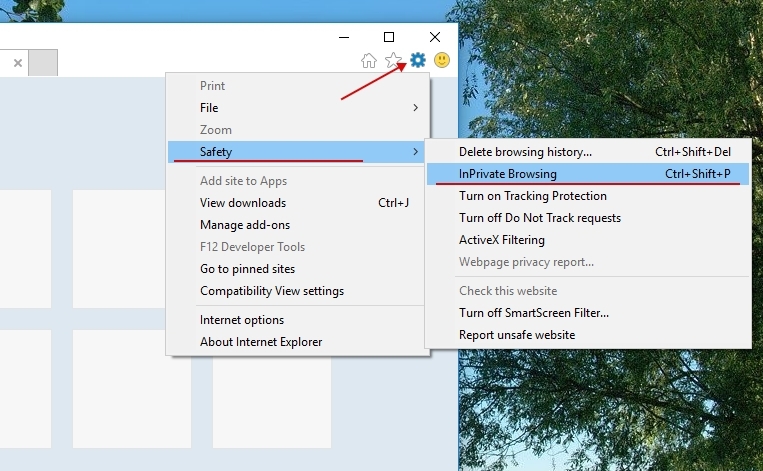
Task: Choose Delete browsing history...
Action: click(588, 152)
